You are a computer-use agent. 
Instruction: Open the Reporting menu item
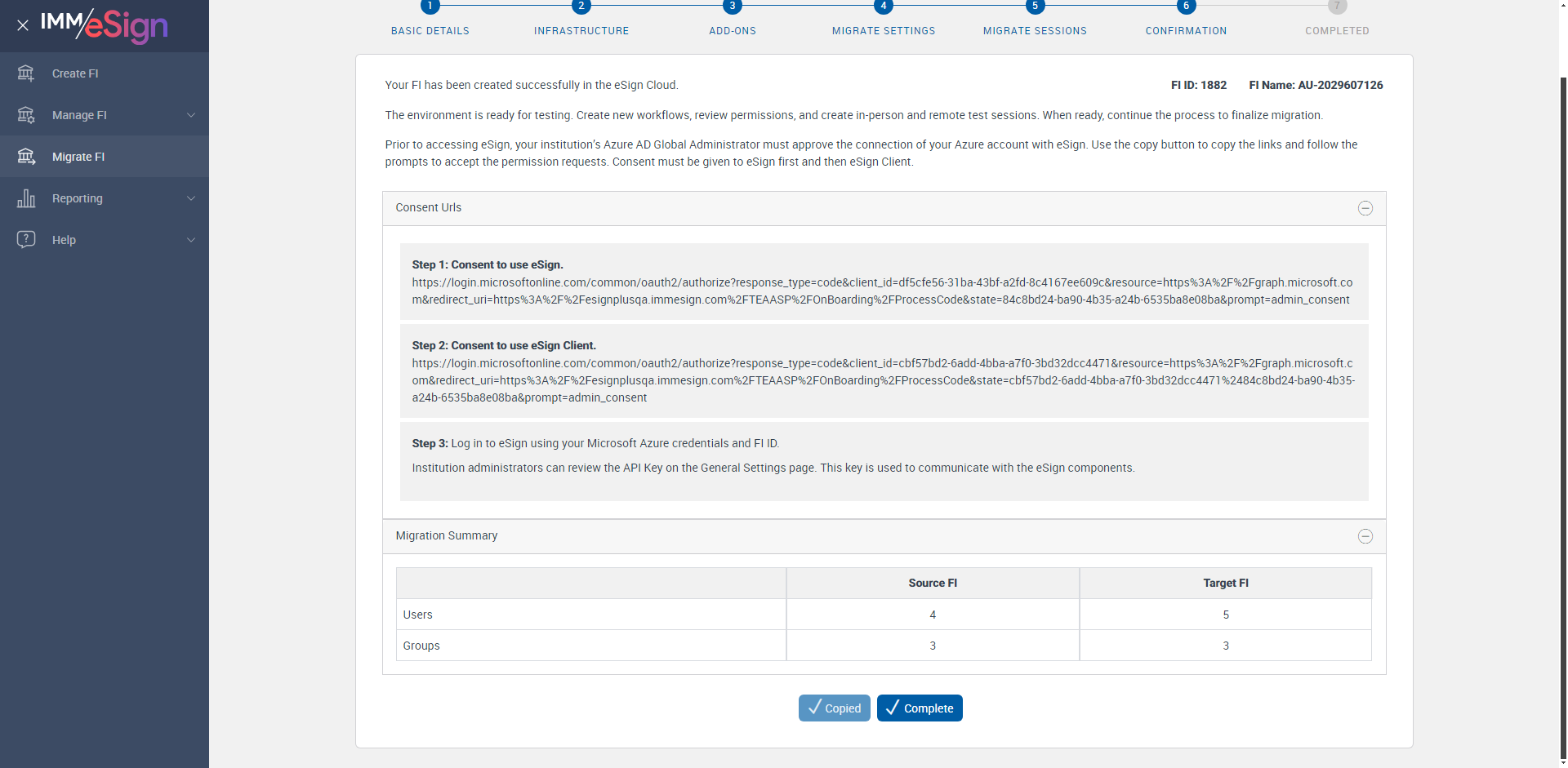[x=105, y=198]
